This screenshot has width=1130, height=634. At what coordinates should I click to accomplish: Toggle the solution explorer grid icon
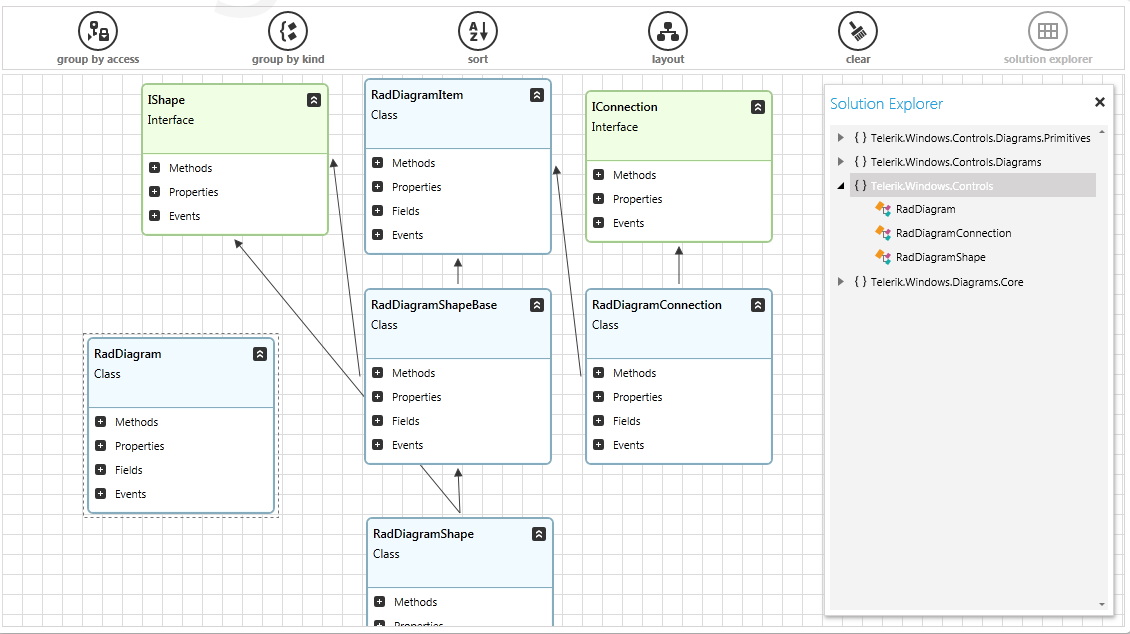click(x=1048, y=31)
